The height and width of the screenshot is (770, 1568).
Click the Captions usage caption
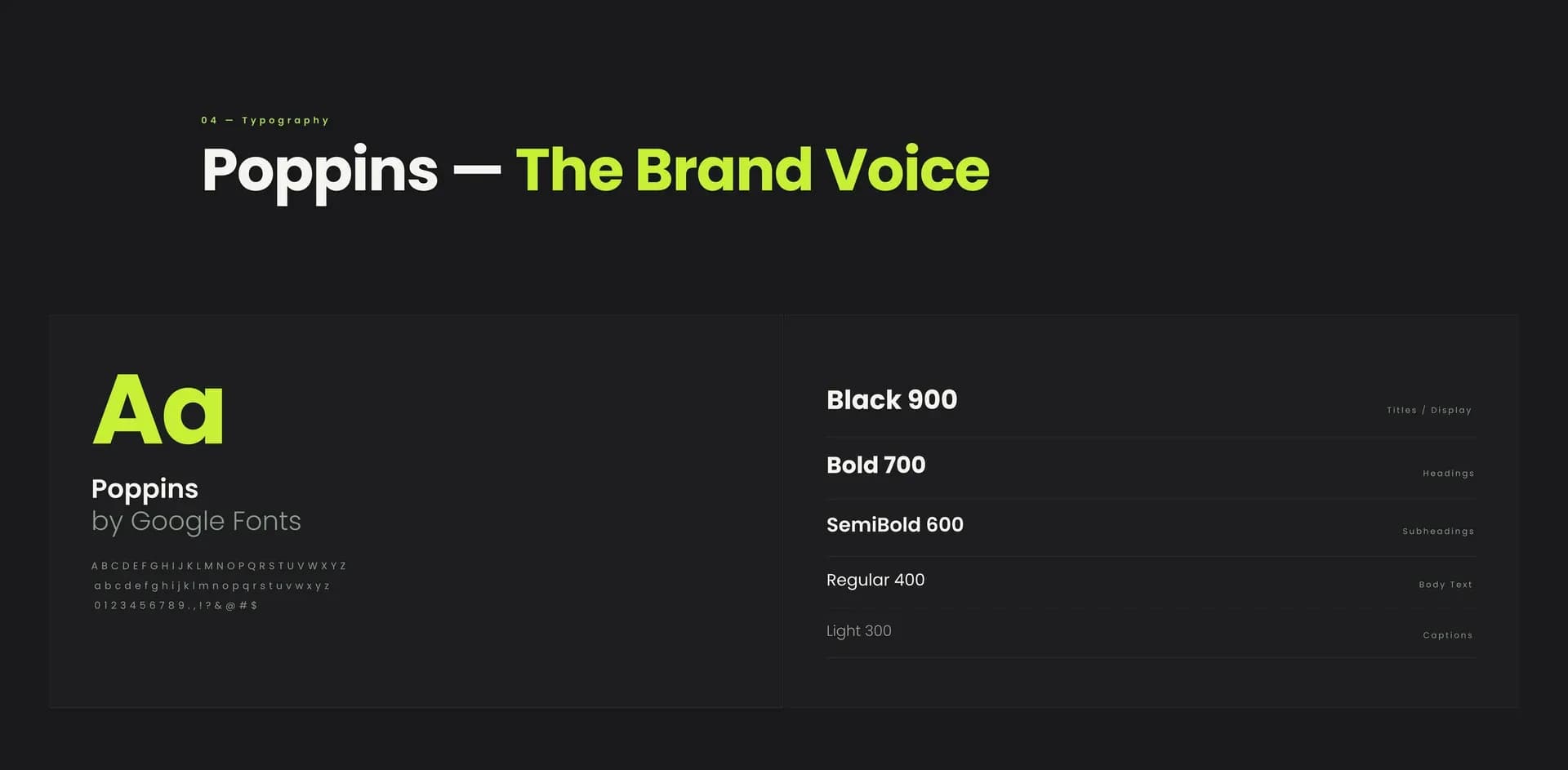pos(1447,635)
